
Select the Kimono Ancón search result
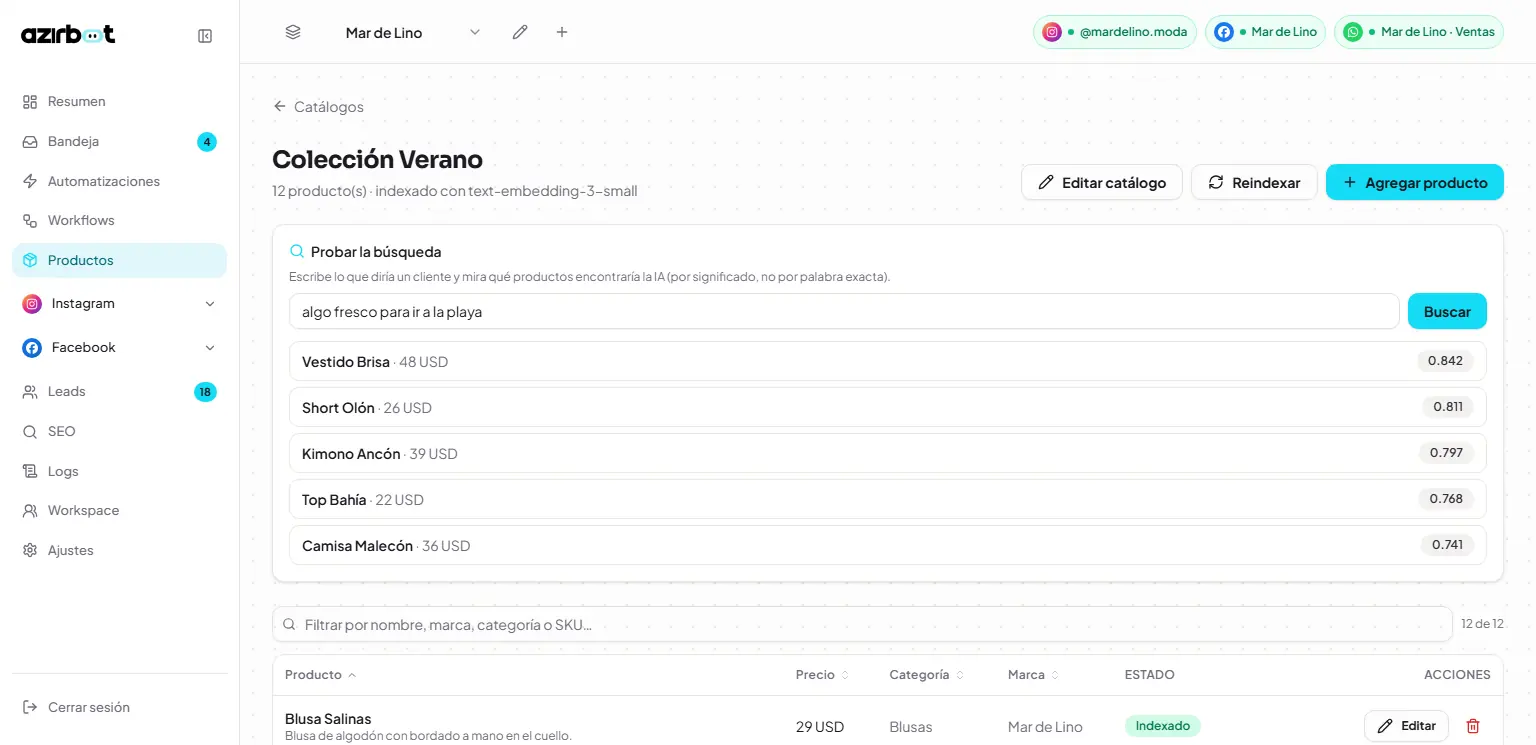(x=888, y=453)
